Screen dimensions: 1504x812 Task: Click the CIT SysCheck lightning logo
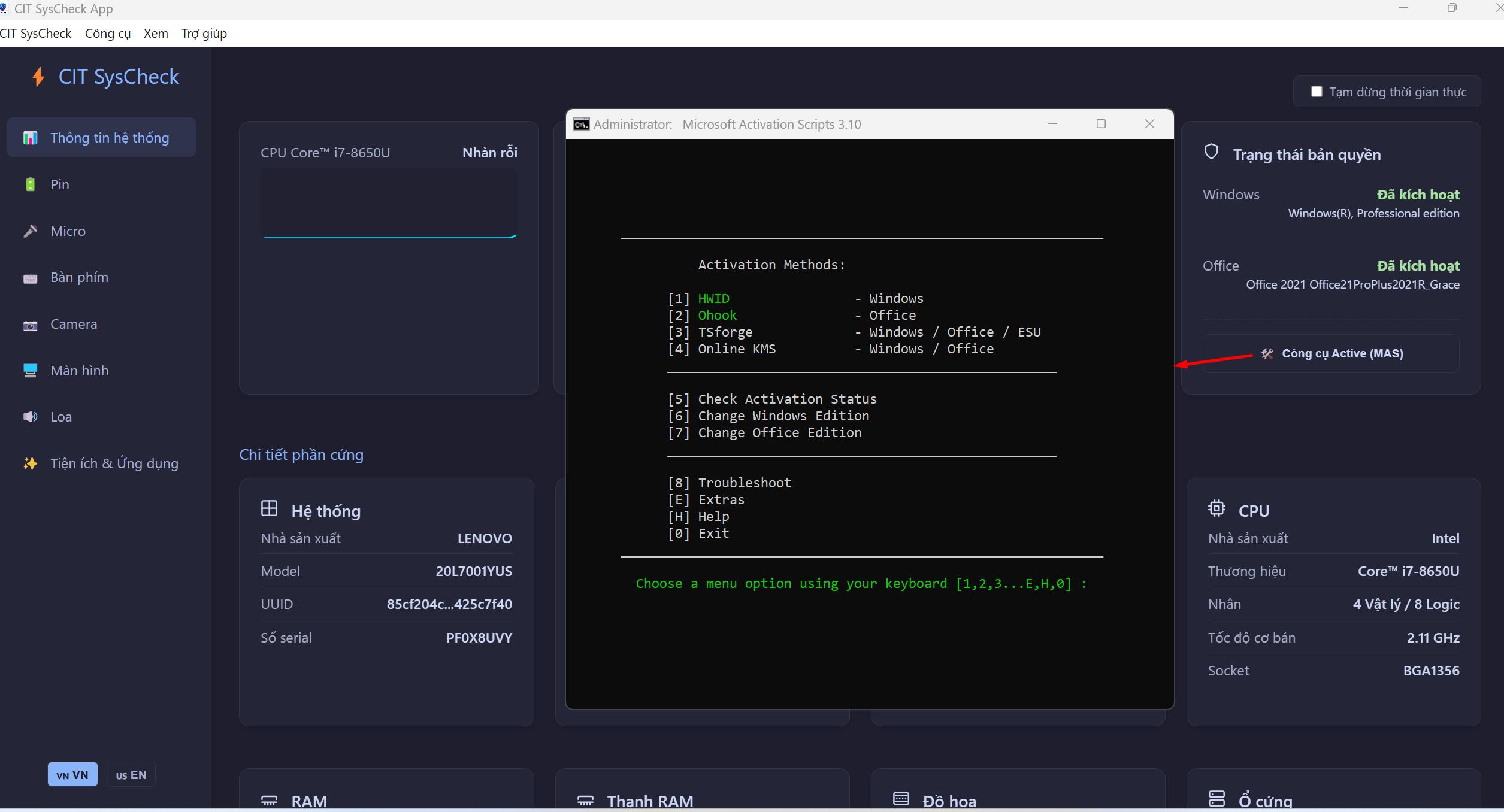point(38,77)
